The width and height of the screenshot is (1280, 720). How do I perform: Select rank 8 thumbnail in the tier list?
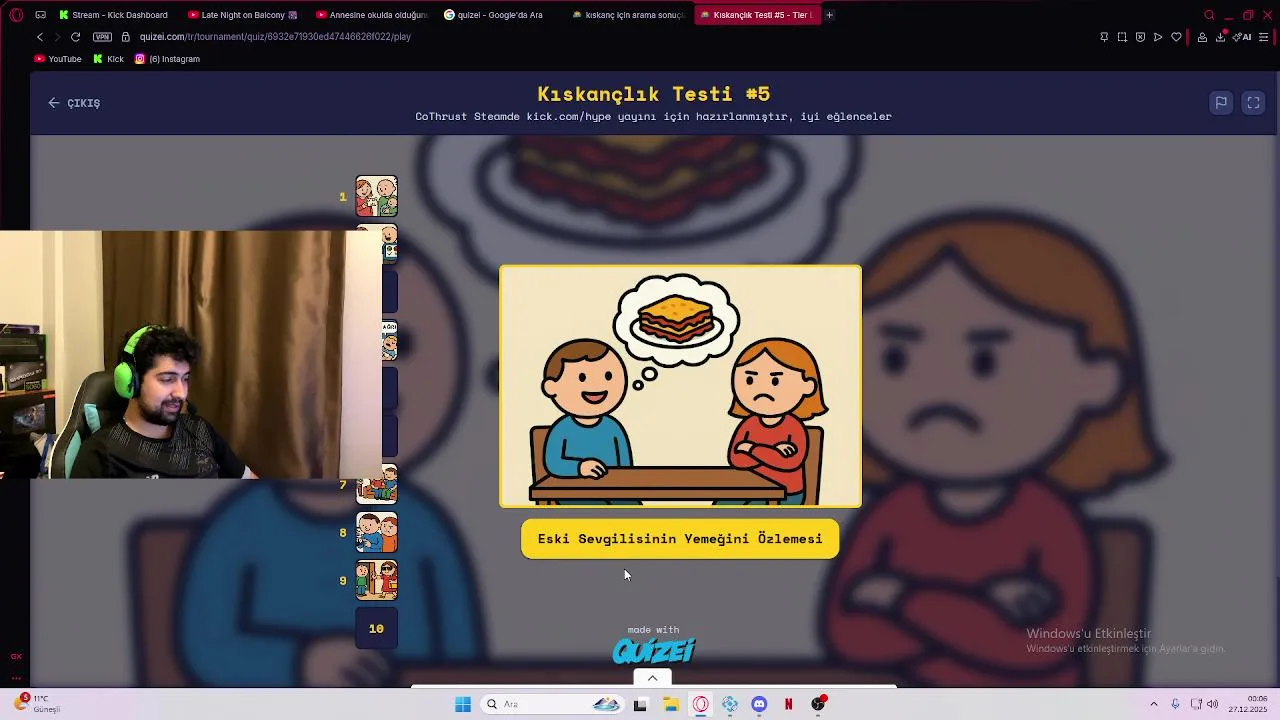pos(377,533)
